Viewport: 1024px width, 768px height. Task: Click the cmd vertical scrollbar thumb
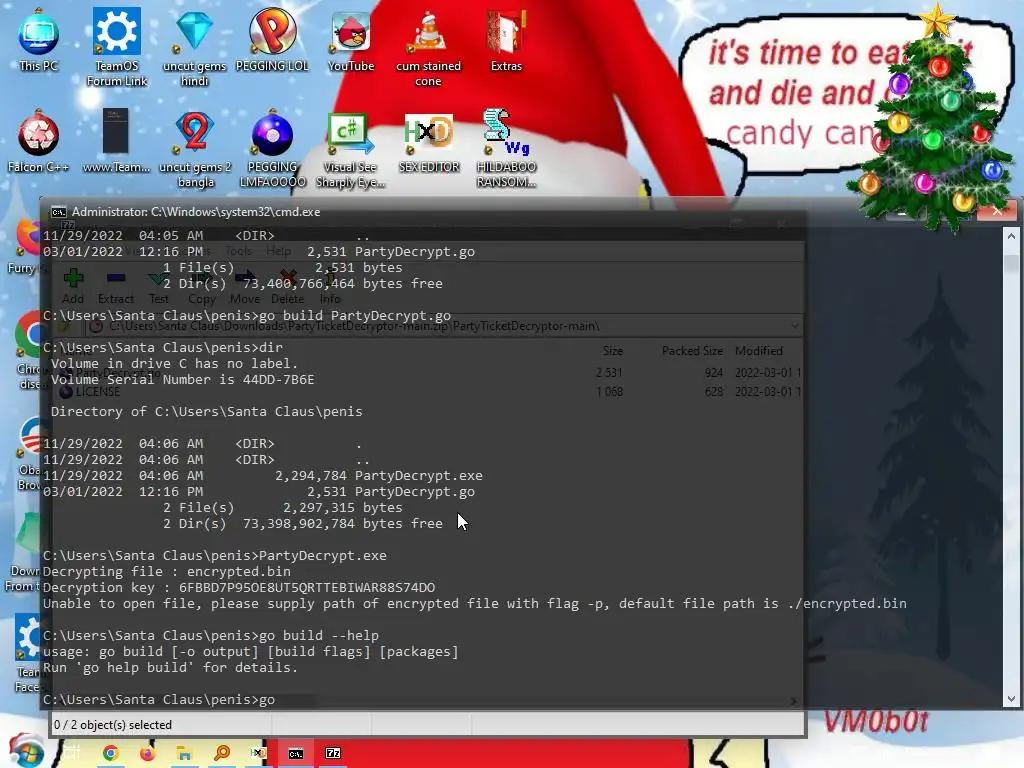pos(1011,263)
